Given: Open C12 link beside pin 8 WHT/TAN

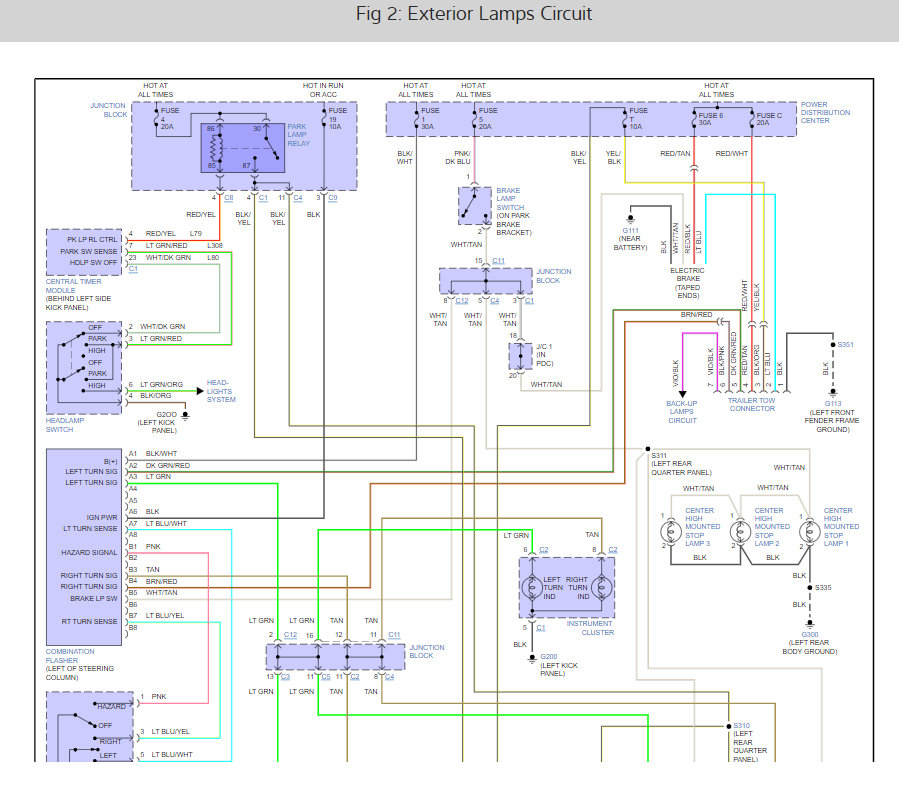Looking at the screenshot, I should point(462,301).
